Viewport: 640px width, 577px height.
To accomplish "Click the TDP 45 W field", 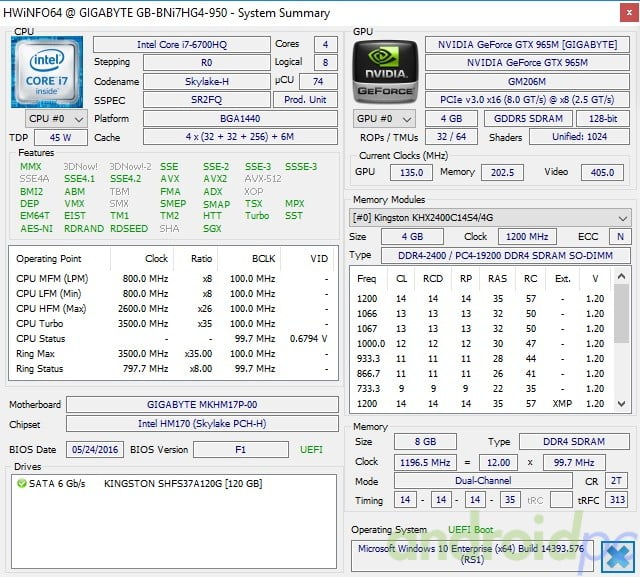I will pos(61,138).
